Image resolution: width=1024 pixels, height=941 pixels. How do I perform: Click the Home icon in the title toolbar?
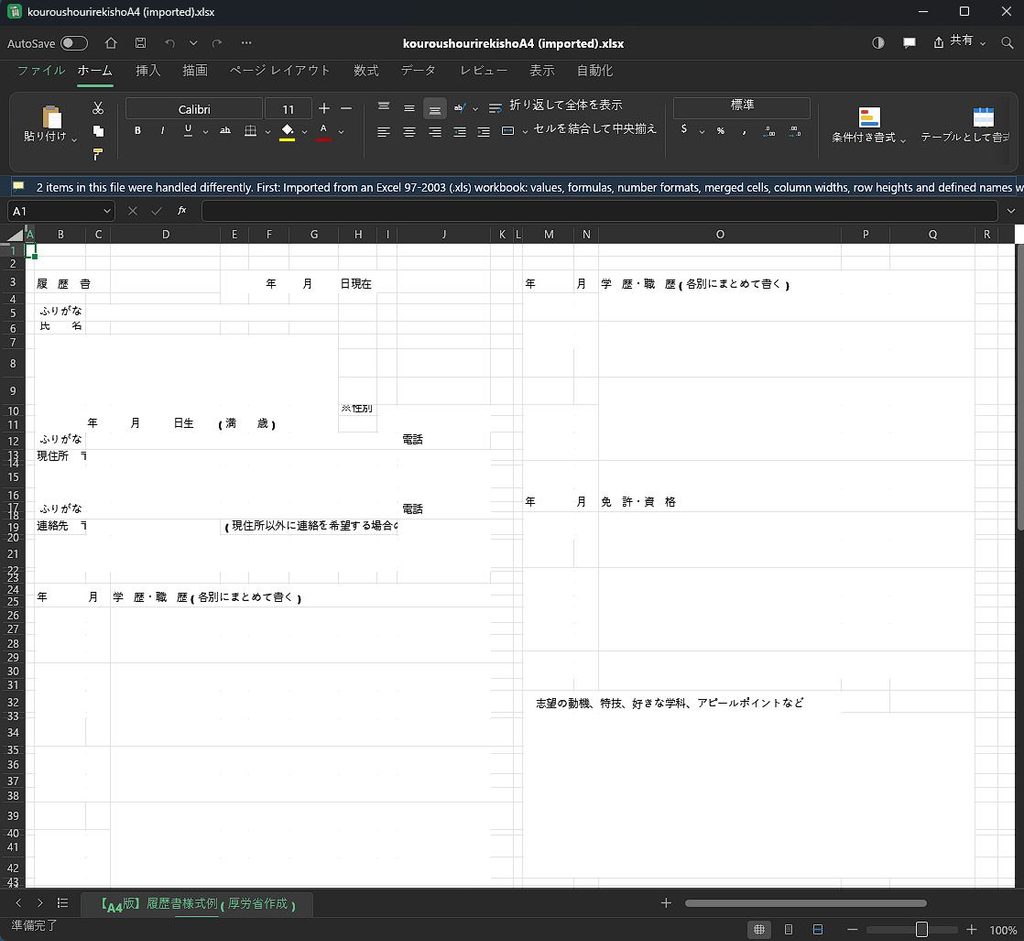point(111,43)
